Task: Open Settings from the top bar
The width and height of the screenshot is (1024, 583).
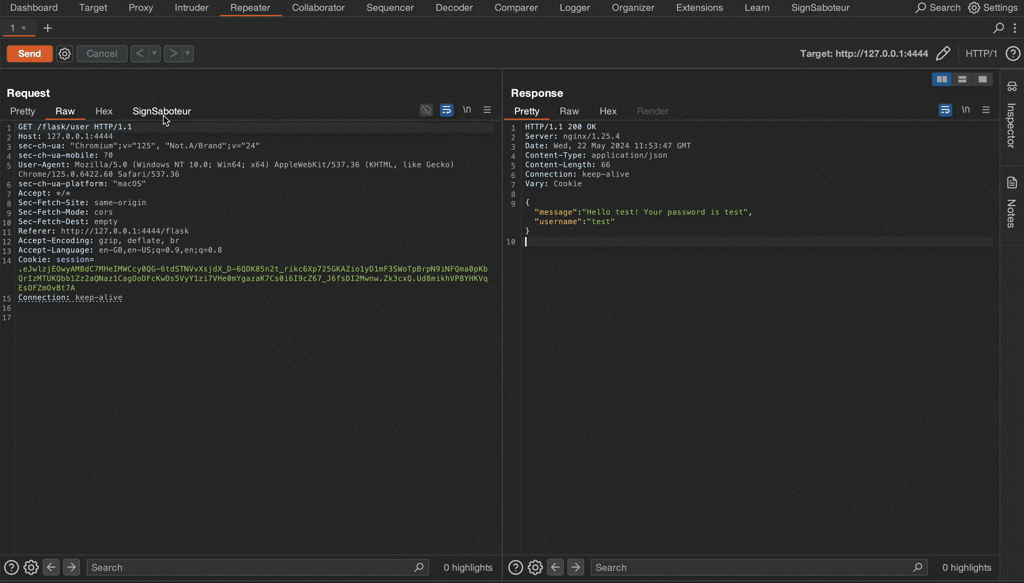Action: pyautogui.click(x=993, y=8)
